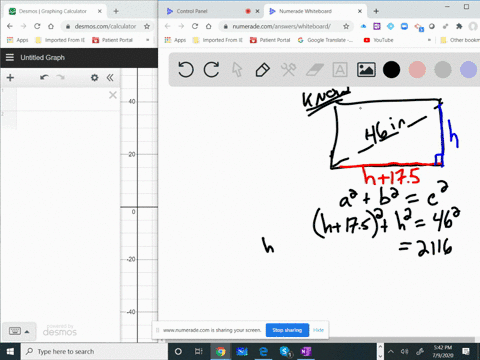Viewport: 480px width, 360px height.
Task: Open Patient Portal bookmark in Desmos window
Action: click(112, 40)
